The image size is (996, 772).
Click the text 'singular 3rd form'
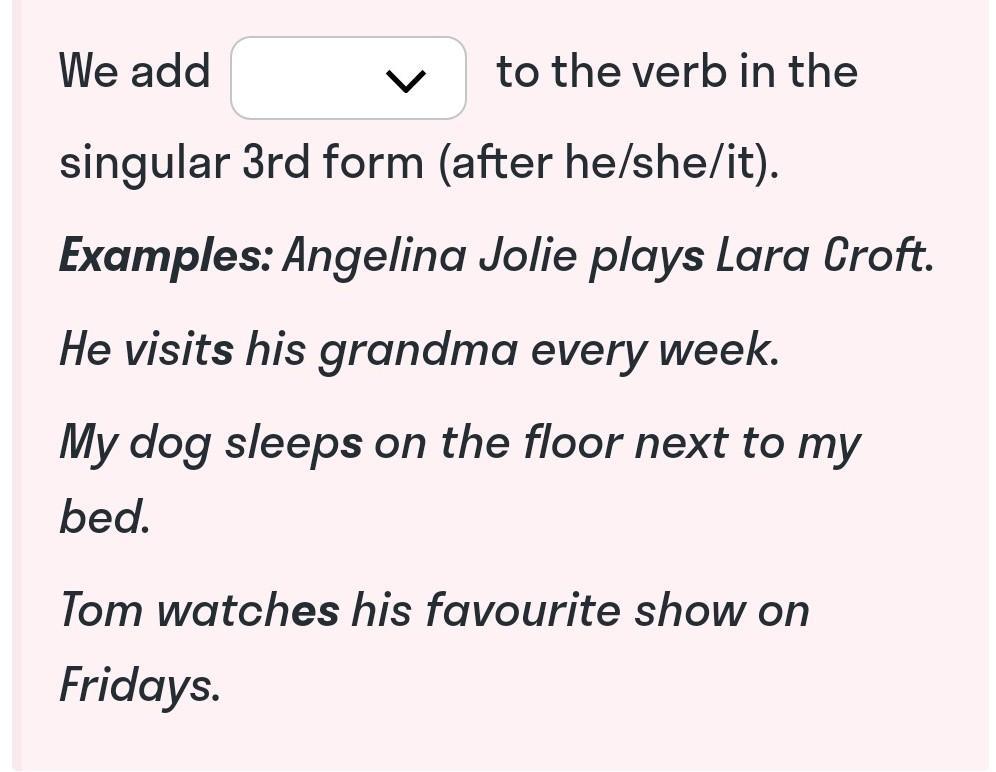coord(241,163)
